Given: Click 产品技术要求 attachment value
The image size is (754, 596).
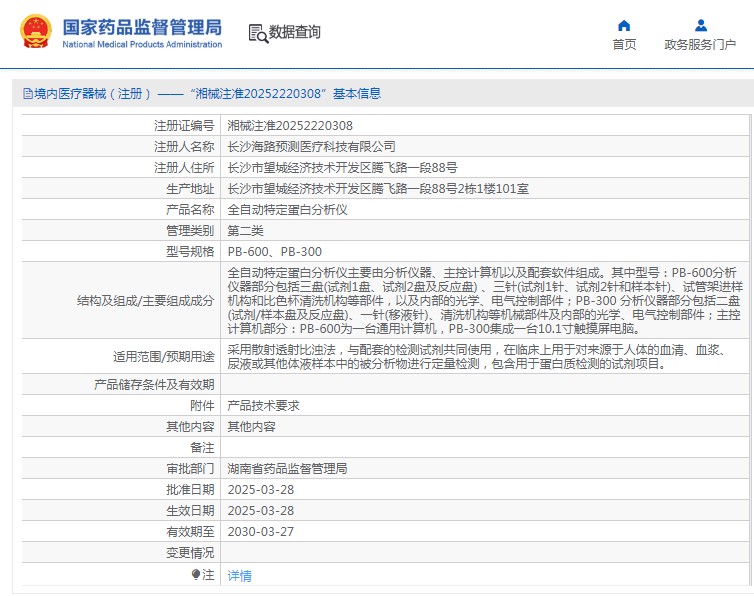Looking at the screenshot, I should click(x=263, y=406).
